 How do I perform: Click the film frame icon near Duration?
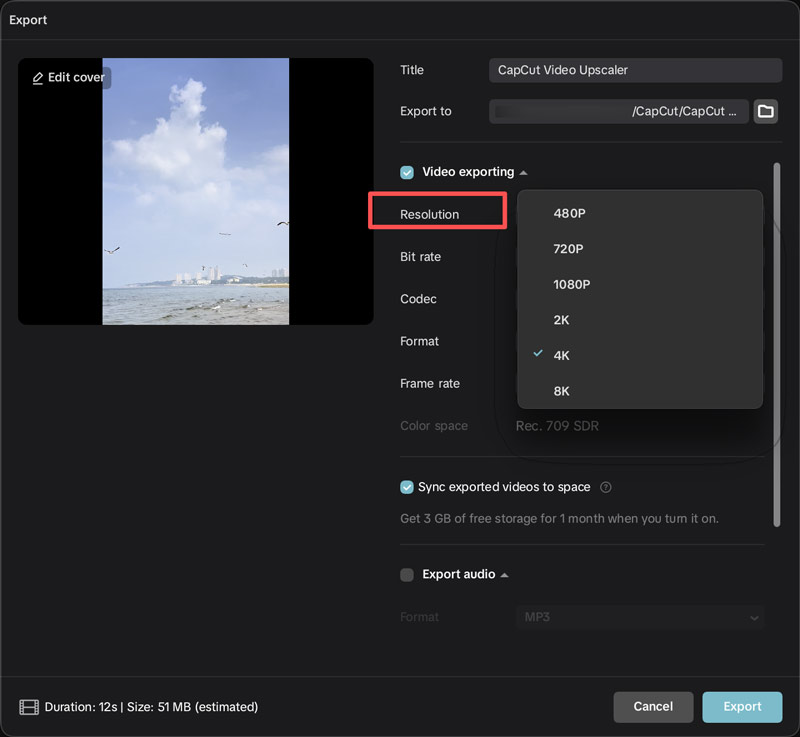pos(29,707)
